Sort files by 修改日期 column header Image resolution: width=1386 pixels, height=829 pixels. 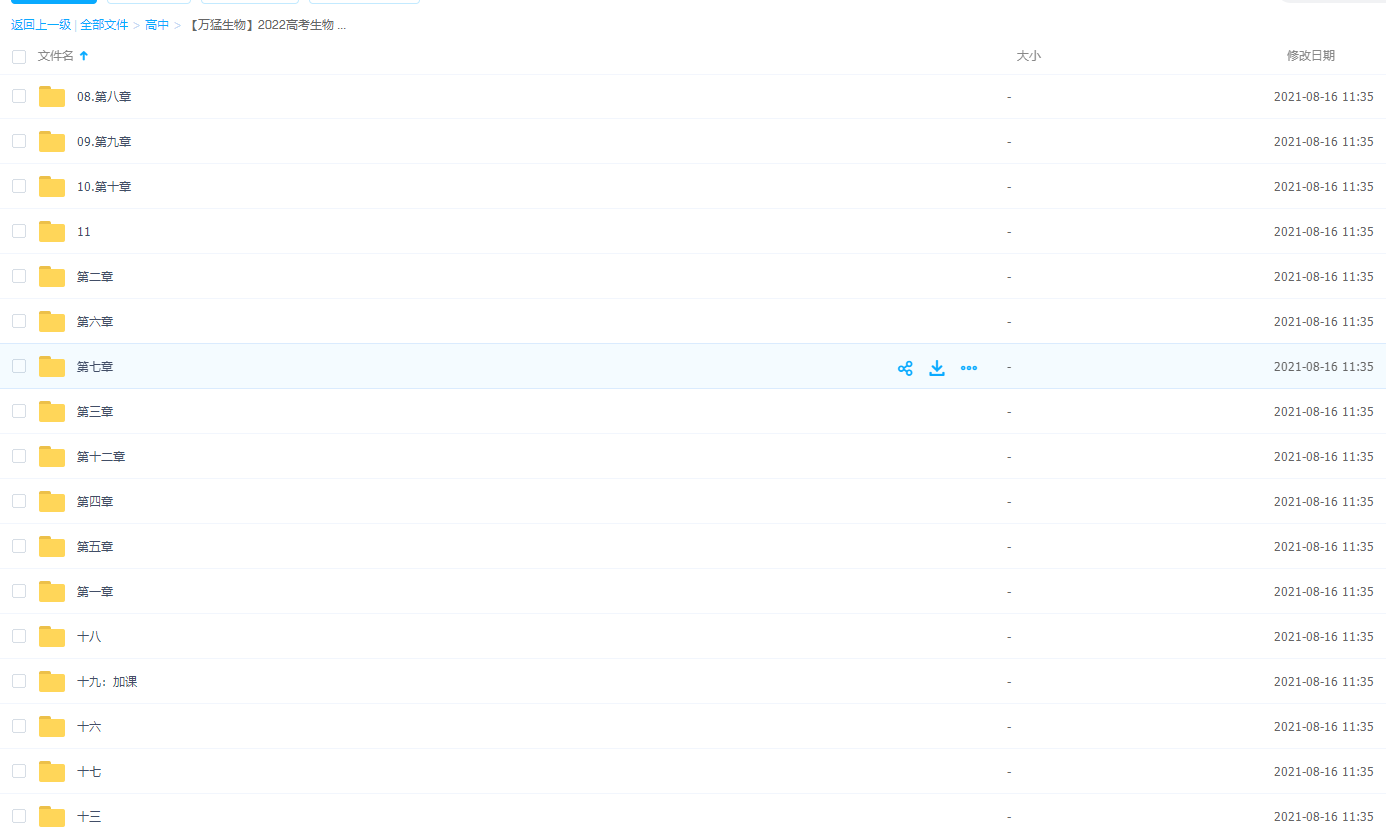(1310, 56)
